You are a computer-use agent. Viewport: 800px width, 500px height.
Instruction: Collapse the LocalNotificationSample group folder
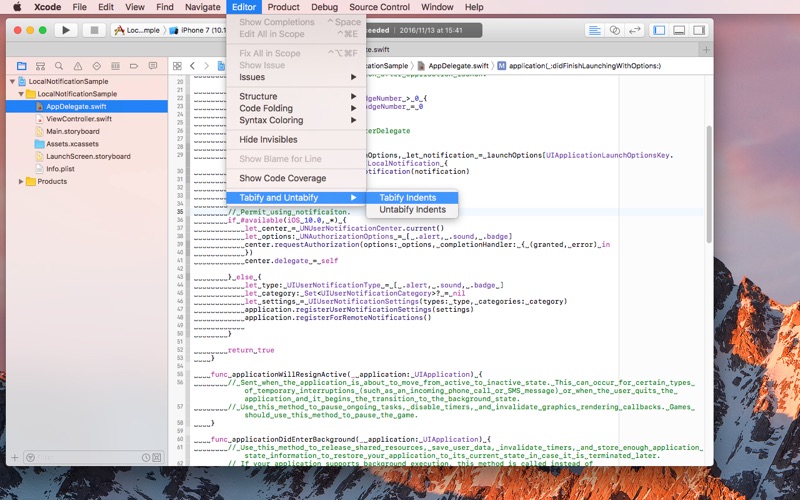(21, 94)
